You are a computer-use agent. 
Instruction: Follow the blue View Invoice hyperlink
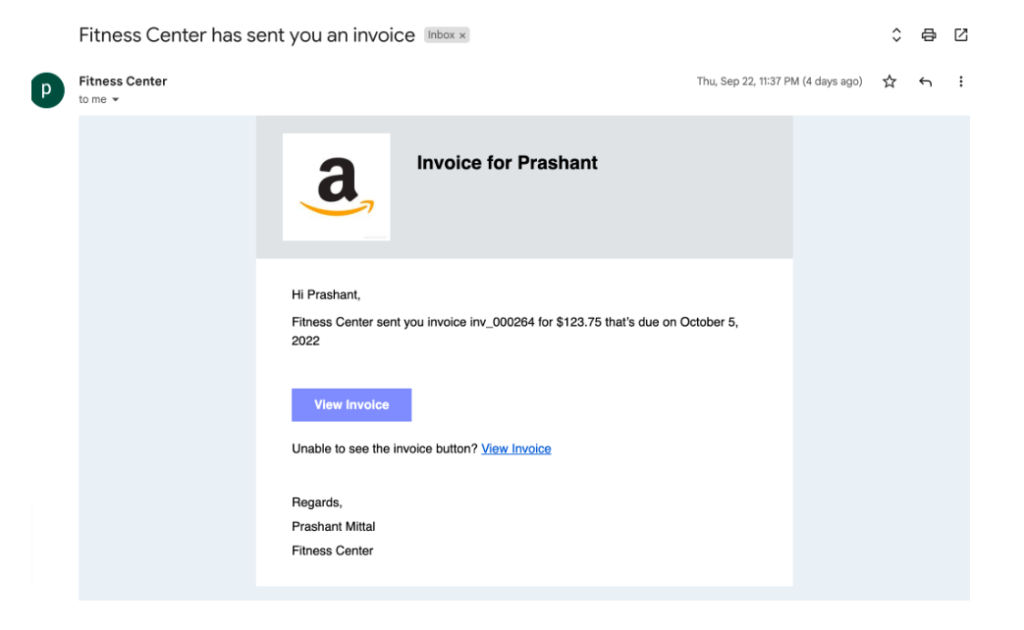coord(516,449)
